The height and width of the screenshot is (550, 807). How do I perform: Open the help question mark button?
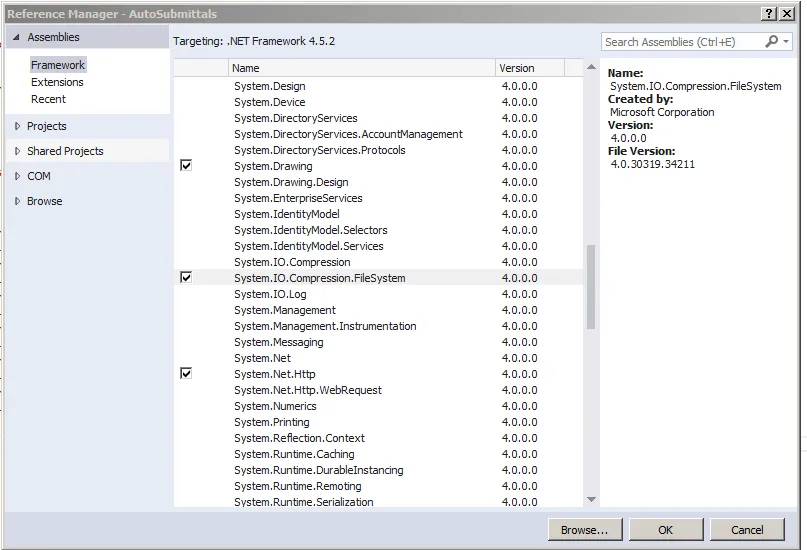pos(768,14)
